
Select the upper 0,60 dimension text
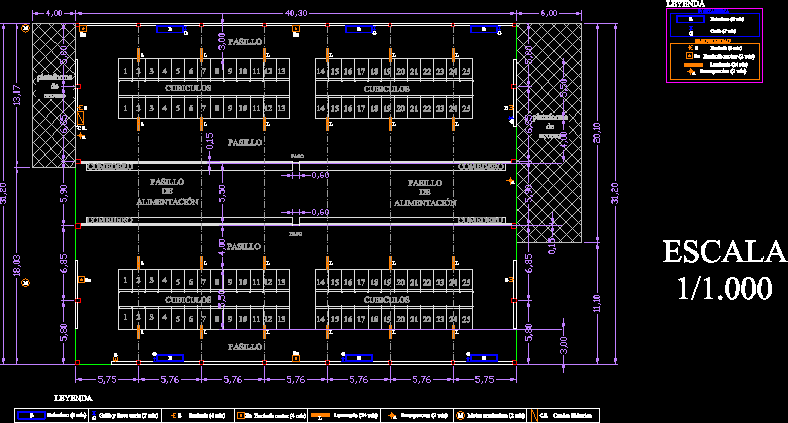(x=320, y=175)
